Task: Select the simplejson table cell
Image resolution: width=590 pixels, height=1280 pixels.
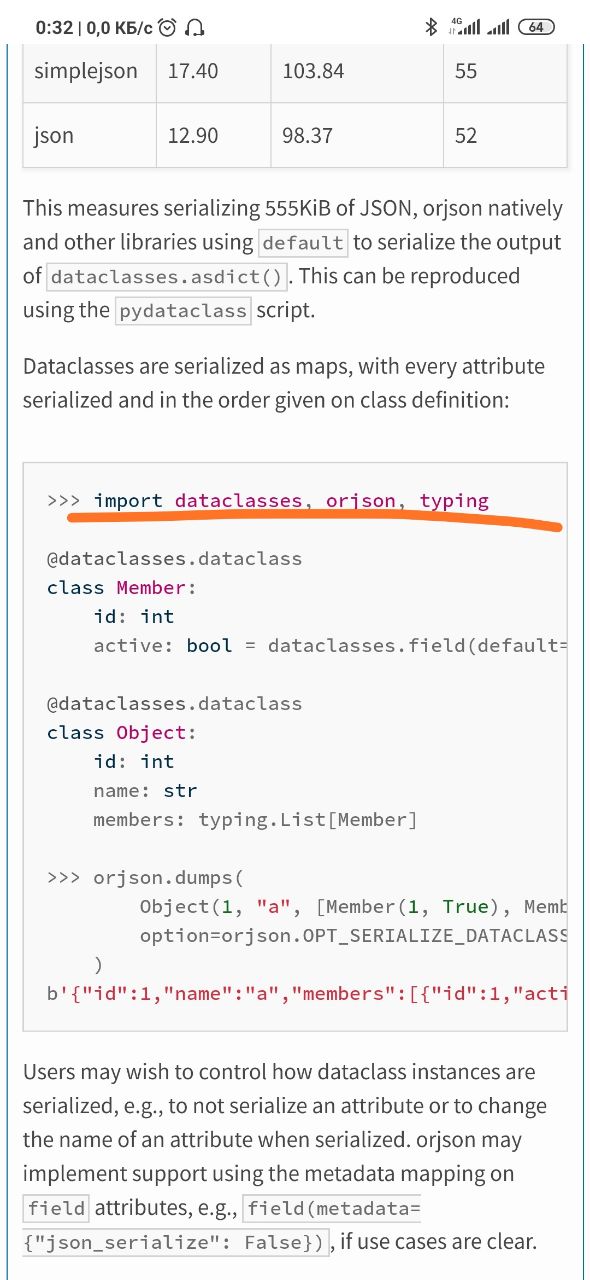Action: 90,71
